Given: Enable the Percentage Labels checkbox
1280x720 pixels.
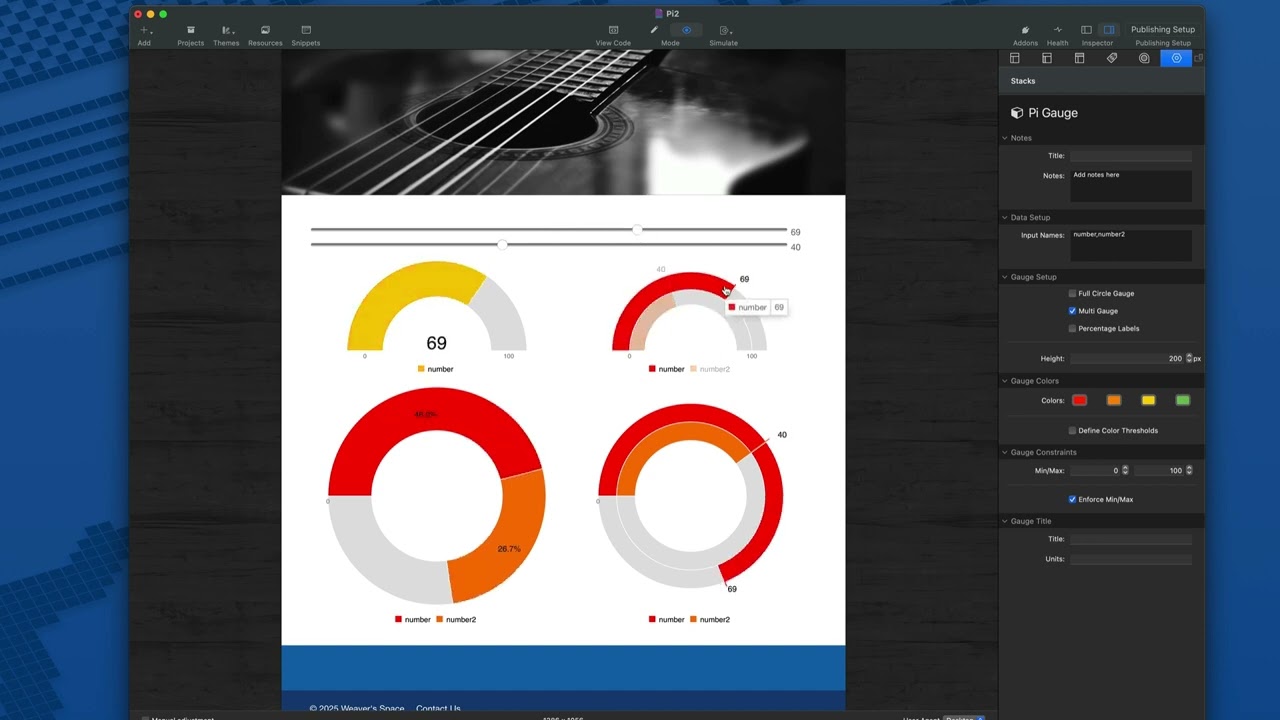Looking at the screenshot, I should pyautogui.click(x=1072, y=328).
